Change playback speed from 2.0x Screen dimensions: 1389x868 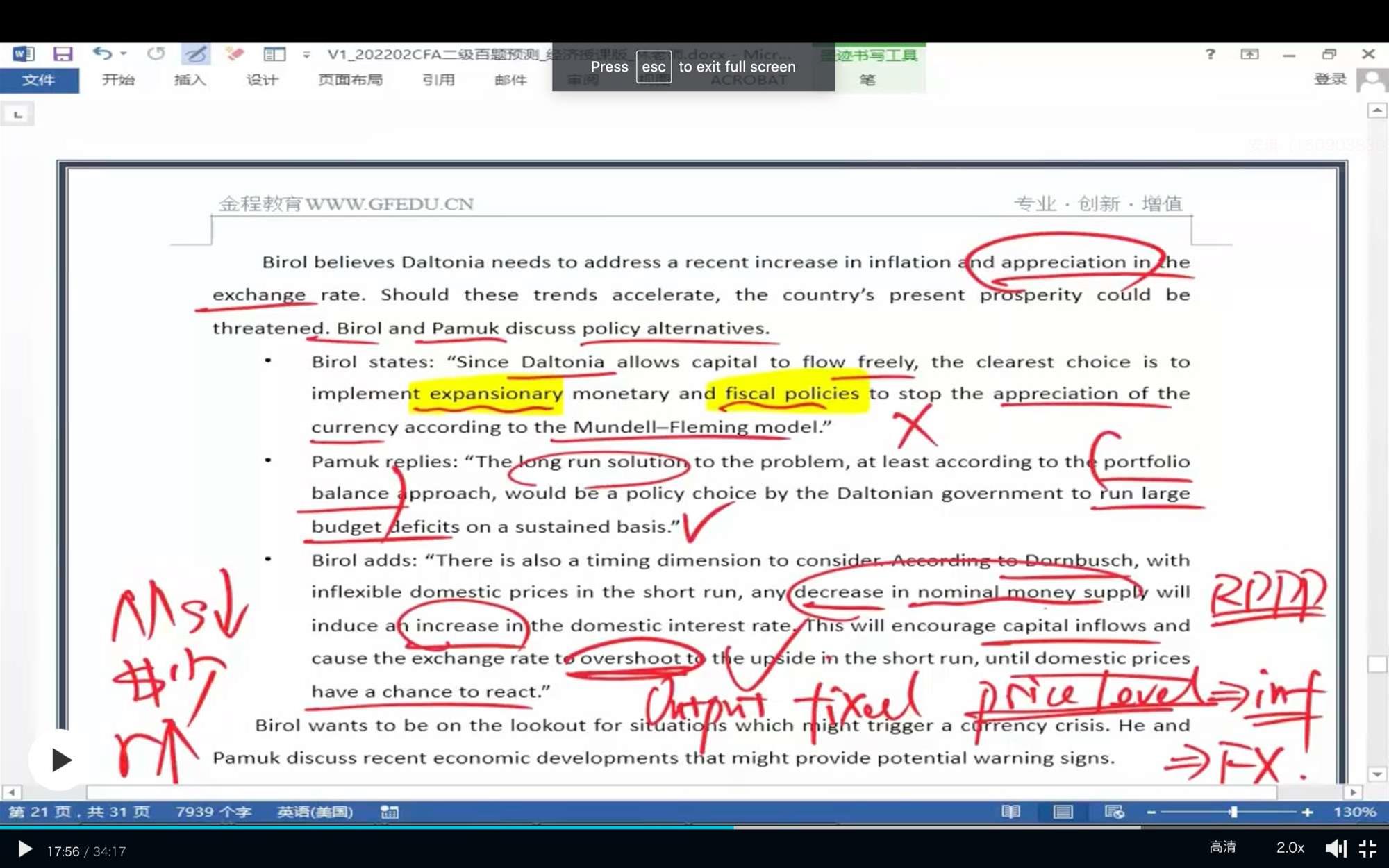(x=1290, y=848)
